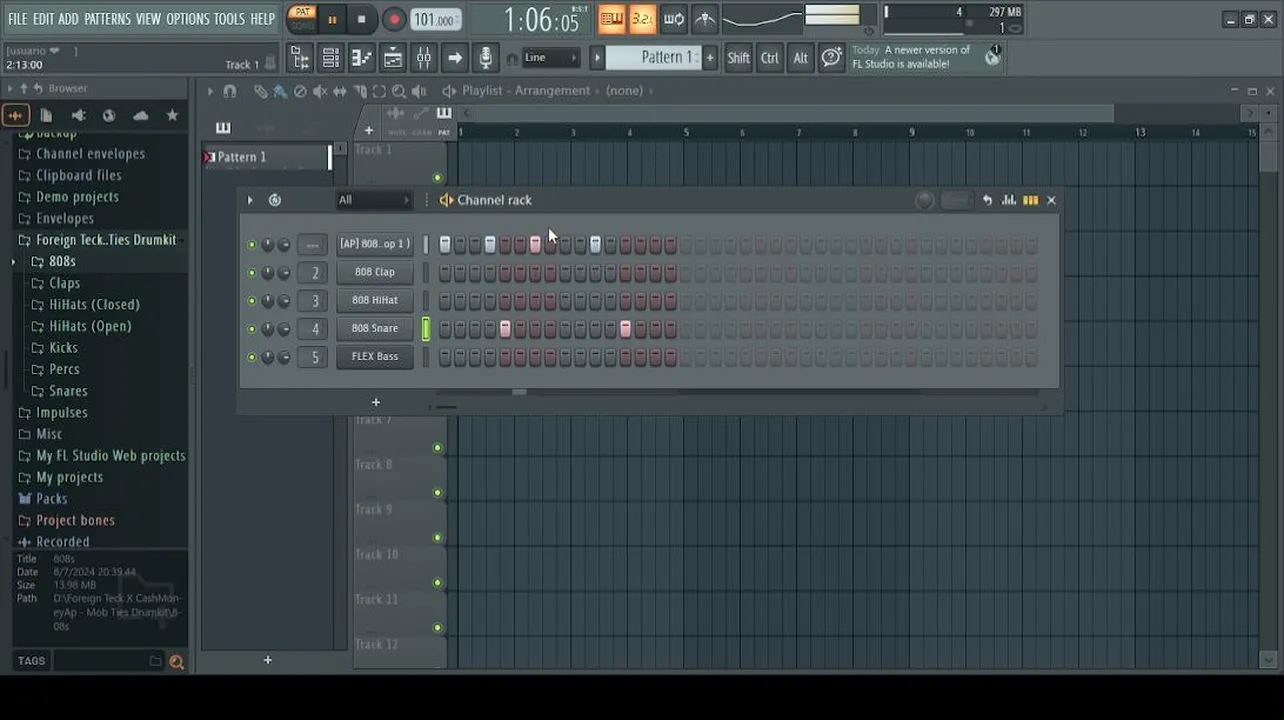The width and height of the screenshot is (1284, 720).
Task: Open the help assistant chat icon
Action: 831,58
